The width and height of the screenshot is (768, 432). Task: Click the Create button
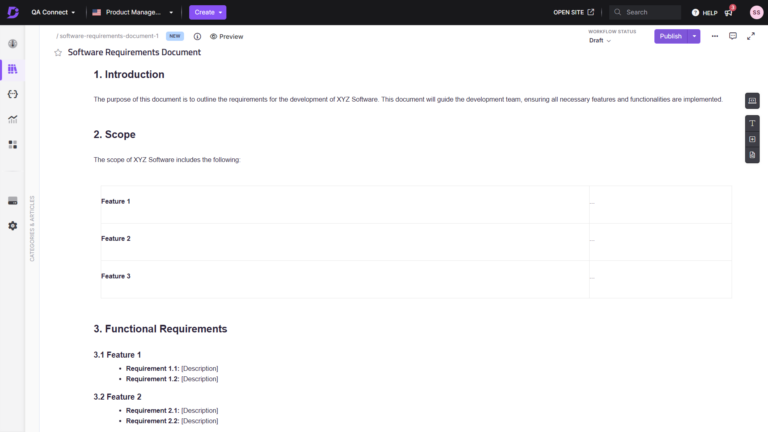207,12
